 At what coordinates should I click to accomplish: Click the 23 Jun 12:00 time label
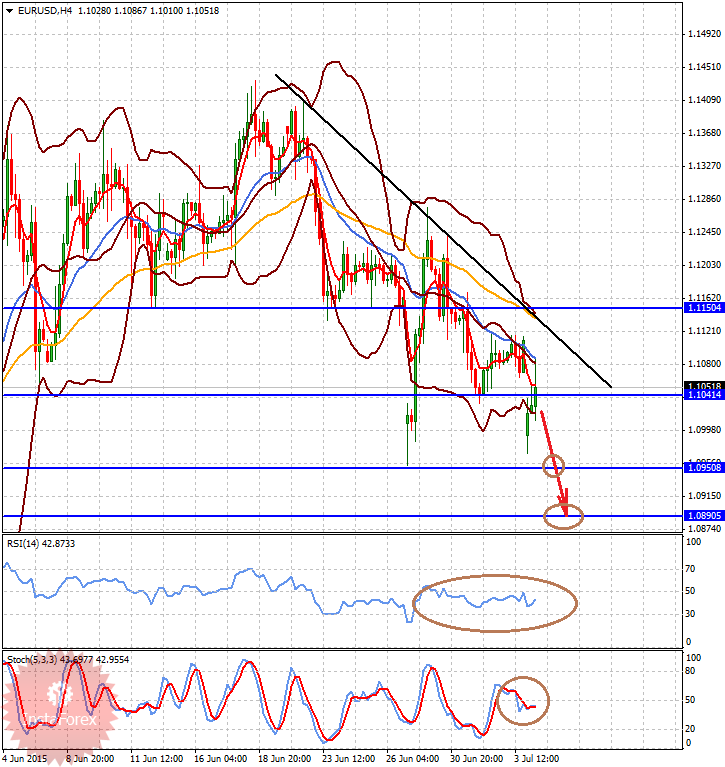point(349,759)
